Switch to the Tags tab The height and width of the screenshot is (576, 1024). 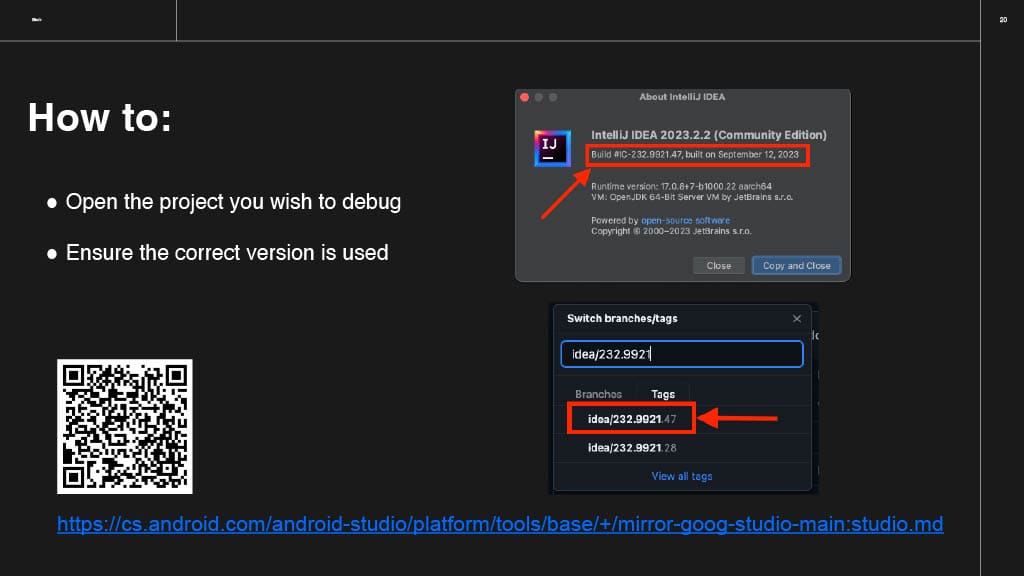(x=663, y=394)
